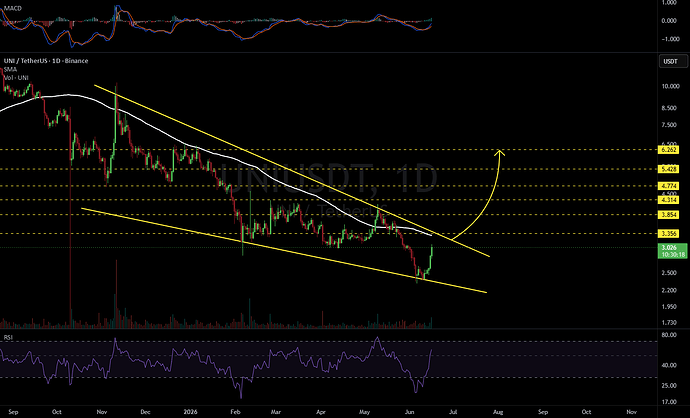Viewport: 690px width, 418px height.
Task: Click the 3.854 price level label
Action: (x=668, y=215)
